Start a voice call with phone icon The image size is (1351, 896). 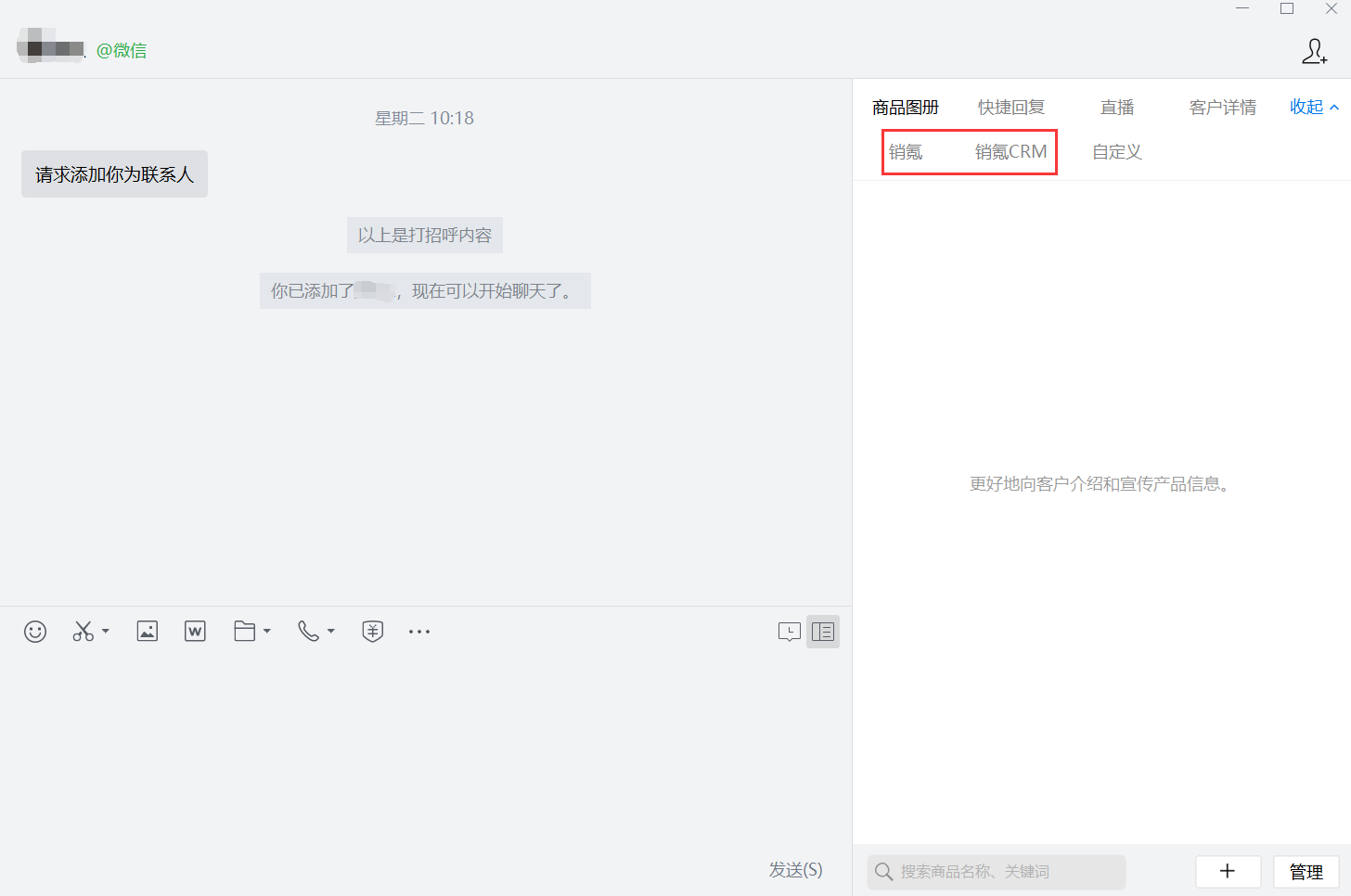coord(308,632)
